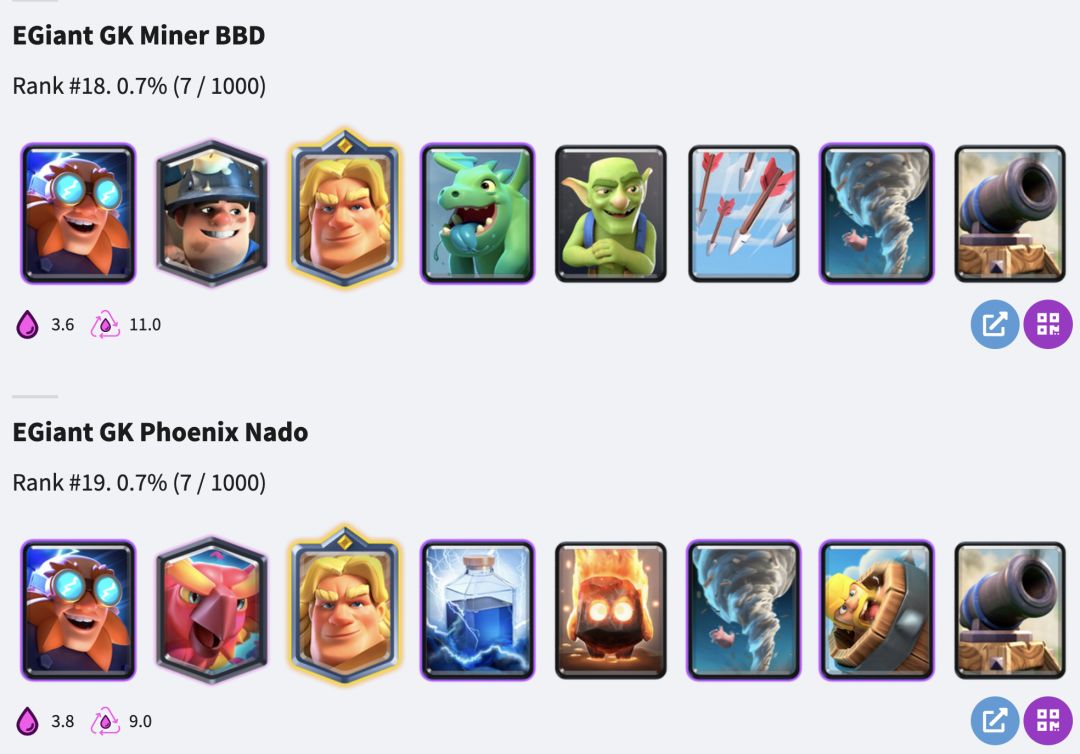The image size is (1080, 754).
Task: Click the Golden Knight card in second deck
Action: (344, 605)
